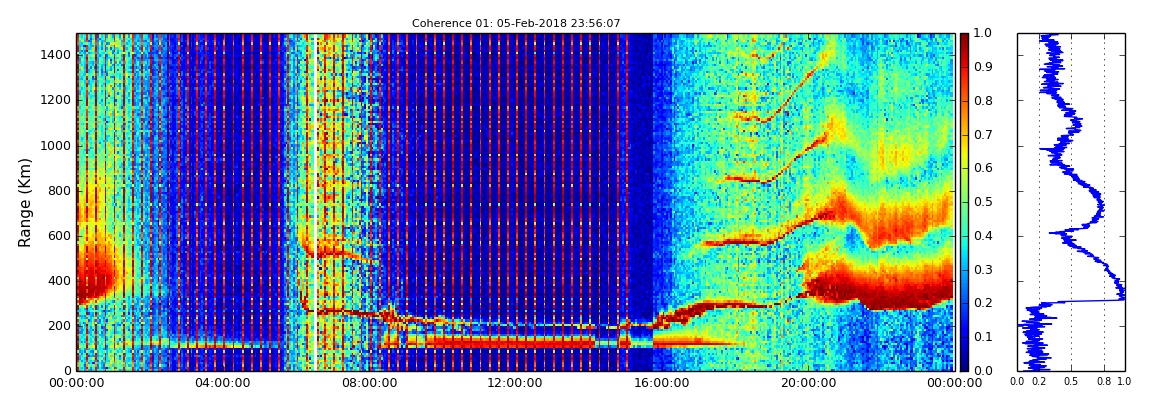1150x407 pixels.
Task: Click the 0.9 colorbar tick label
Action: pos(981,67)
